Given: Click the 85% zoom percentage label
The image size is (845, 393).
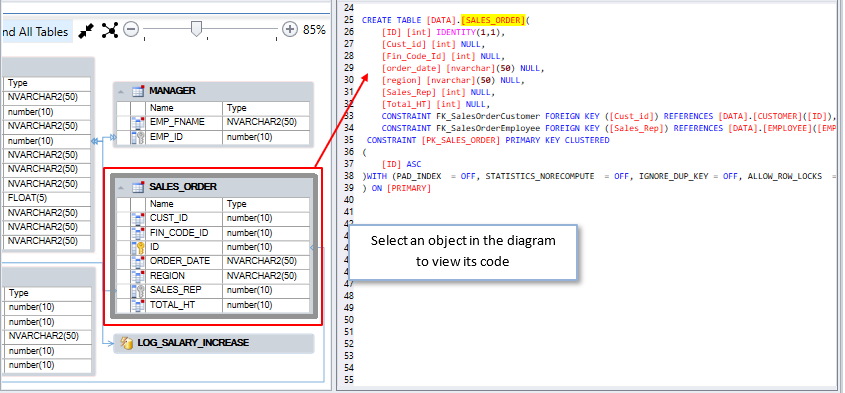Looking at the screenshot, I should (314, 30).
